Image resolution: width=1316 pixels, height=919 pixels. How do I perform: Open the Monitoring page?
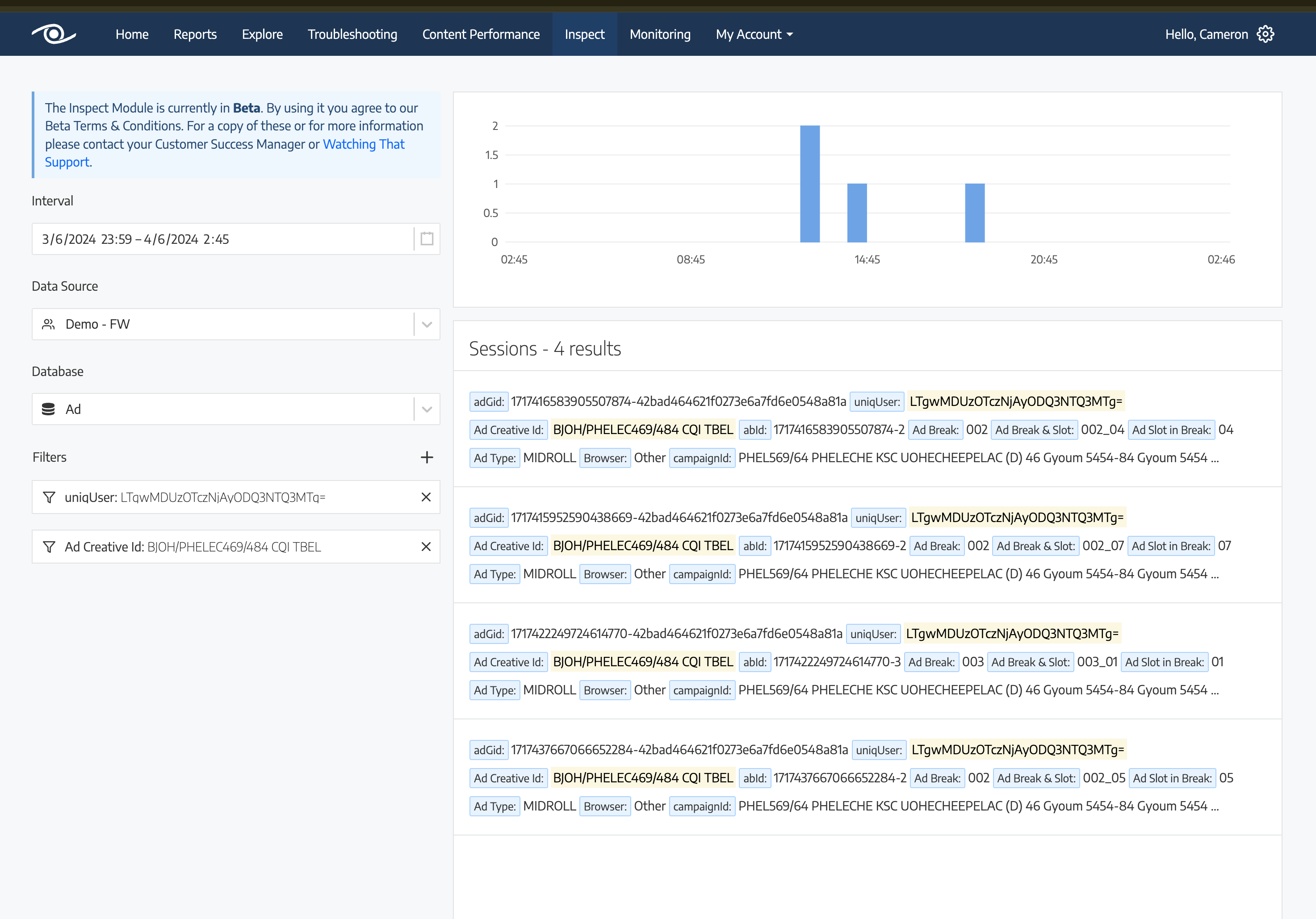click(660, 34)
